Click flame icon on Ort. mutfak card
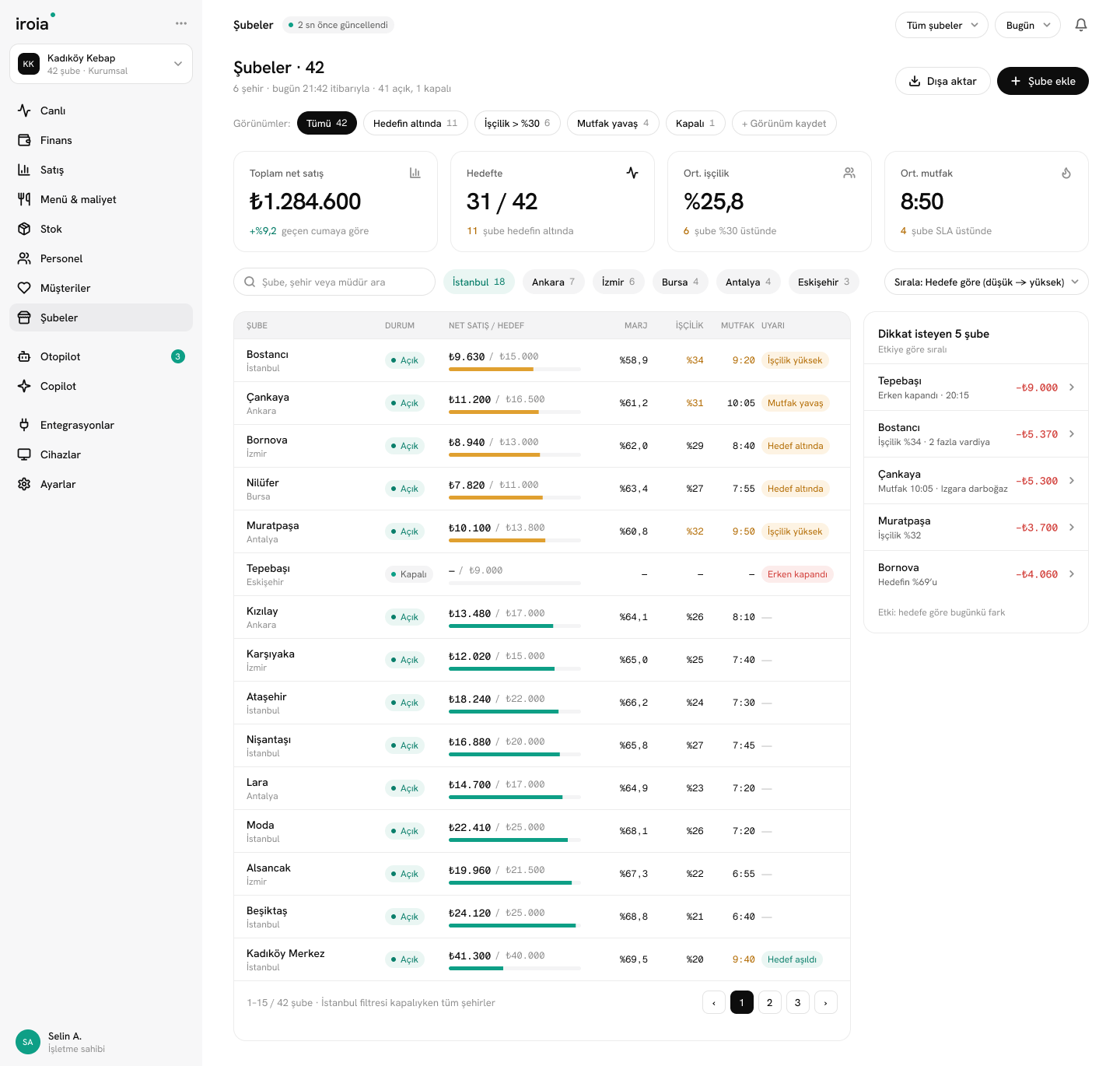Viewport: 1120px width, 1066px height. click(x=1066, y=173)
